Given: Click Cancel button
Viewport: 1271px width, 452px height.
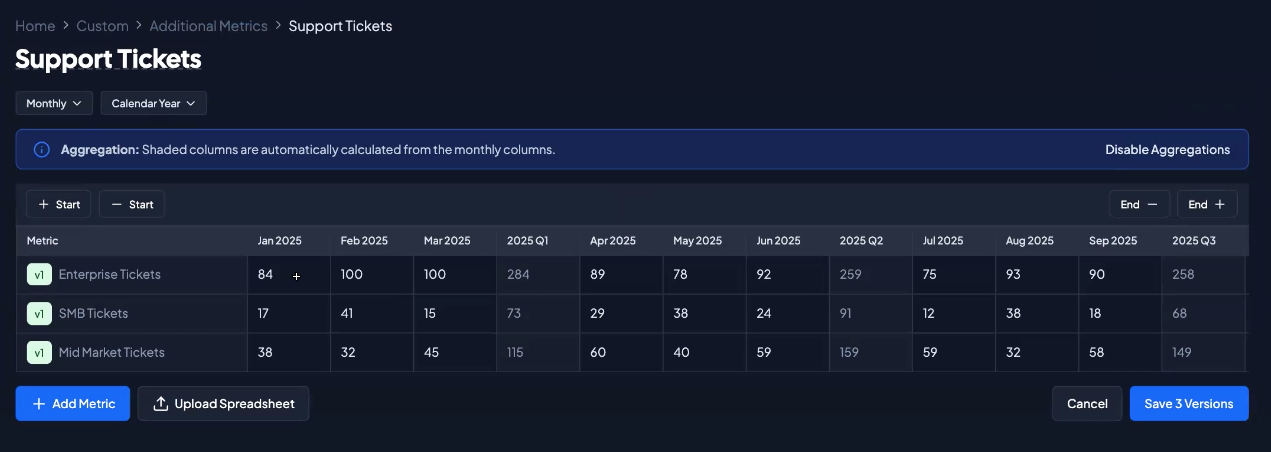Looking at the screenshot, I should (x=1087, y=404).
